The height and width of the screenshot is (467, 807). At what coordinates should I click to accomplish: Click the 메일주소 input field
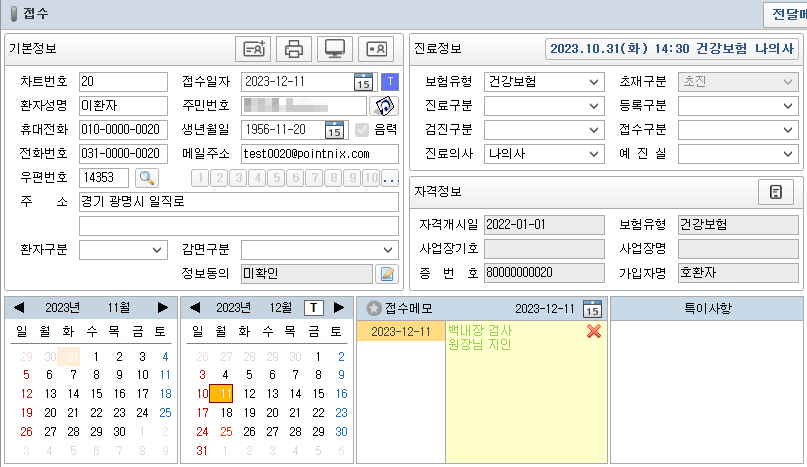point(319,154)
